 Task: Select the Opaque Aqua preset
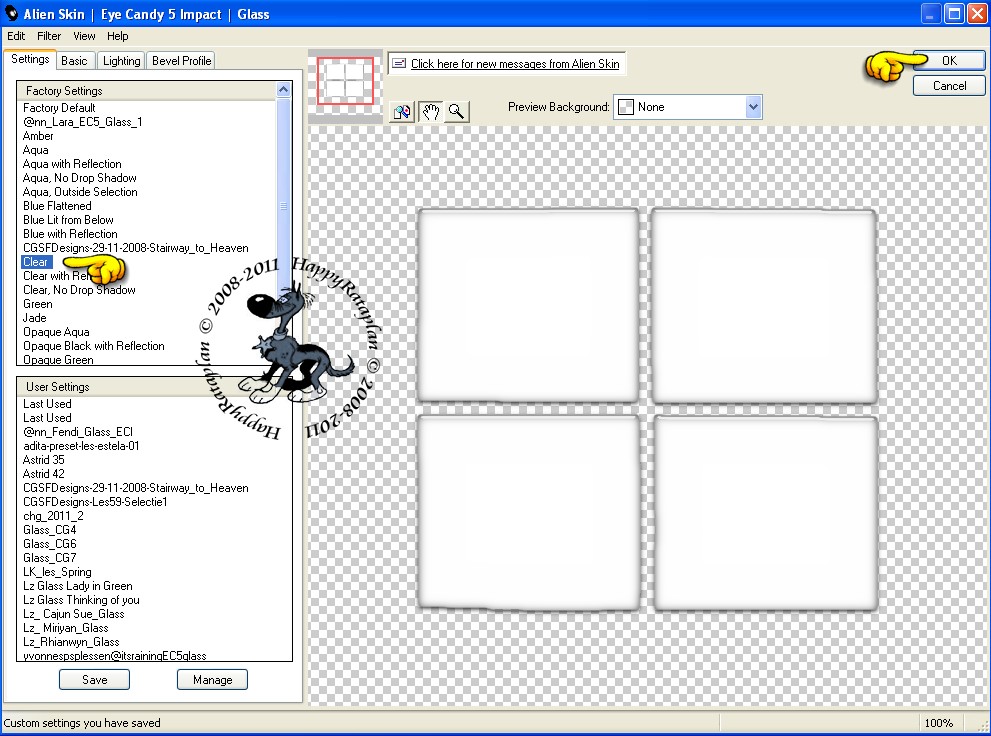(x=56, y=332)
